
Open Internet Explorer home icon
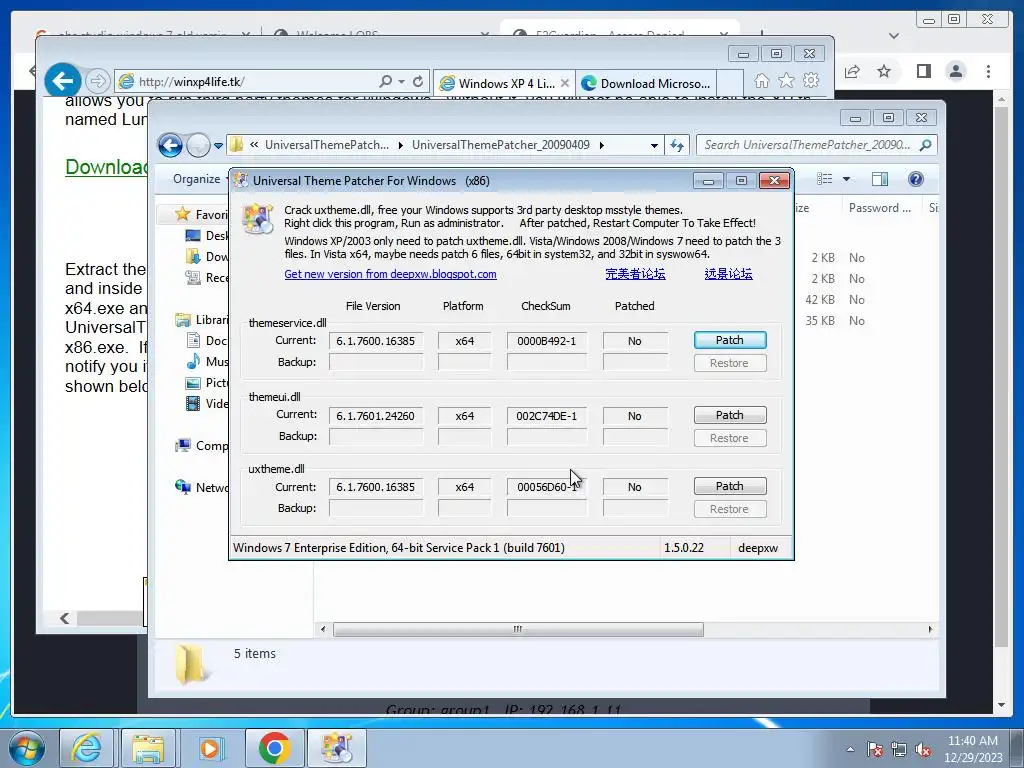761,81
